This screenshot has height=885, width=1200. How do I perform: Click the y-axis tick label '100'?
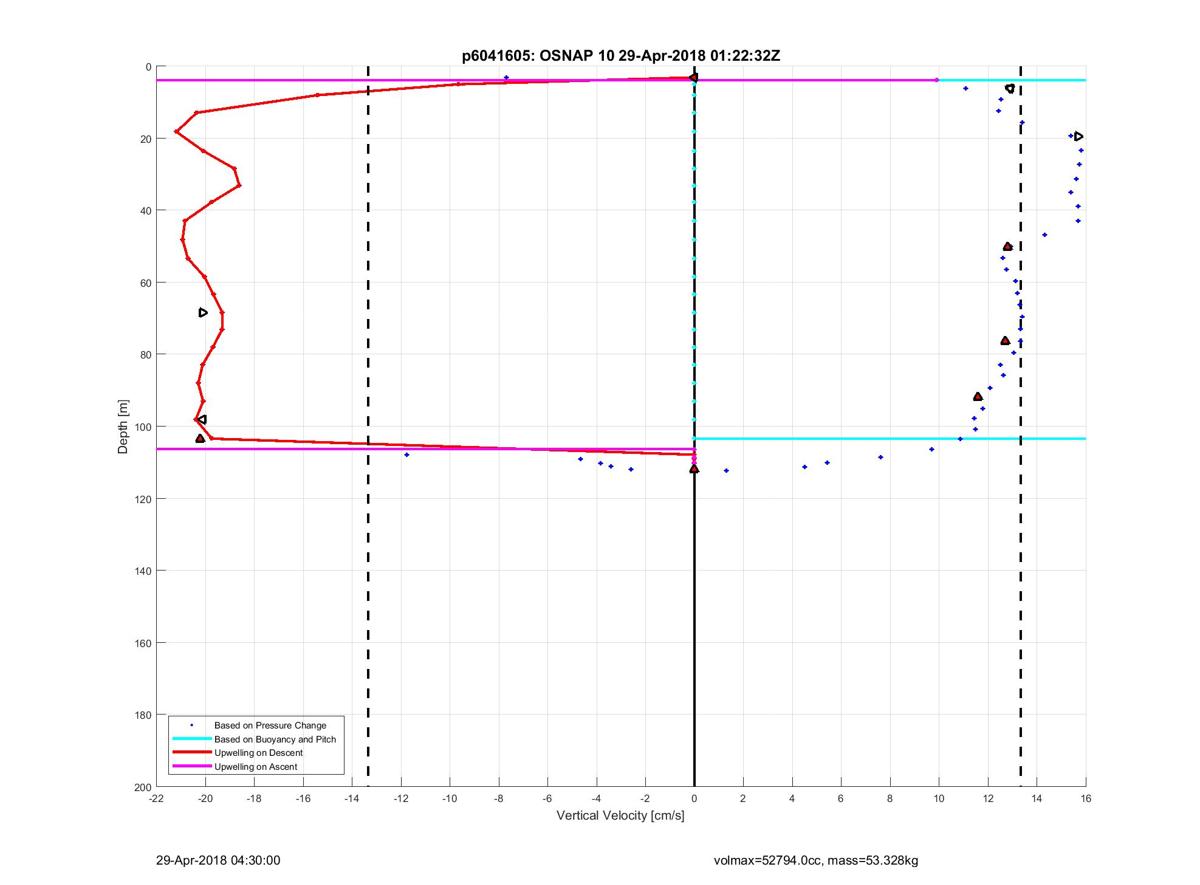click(x=142, y=427)
